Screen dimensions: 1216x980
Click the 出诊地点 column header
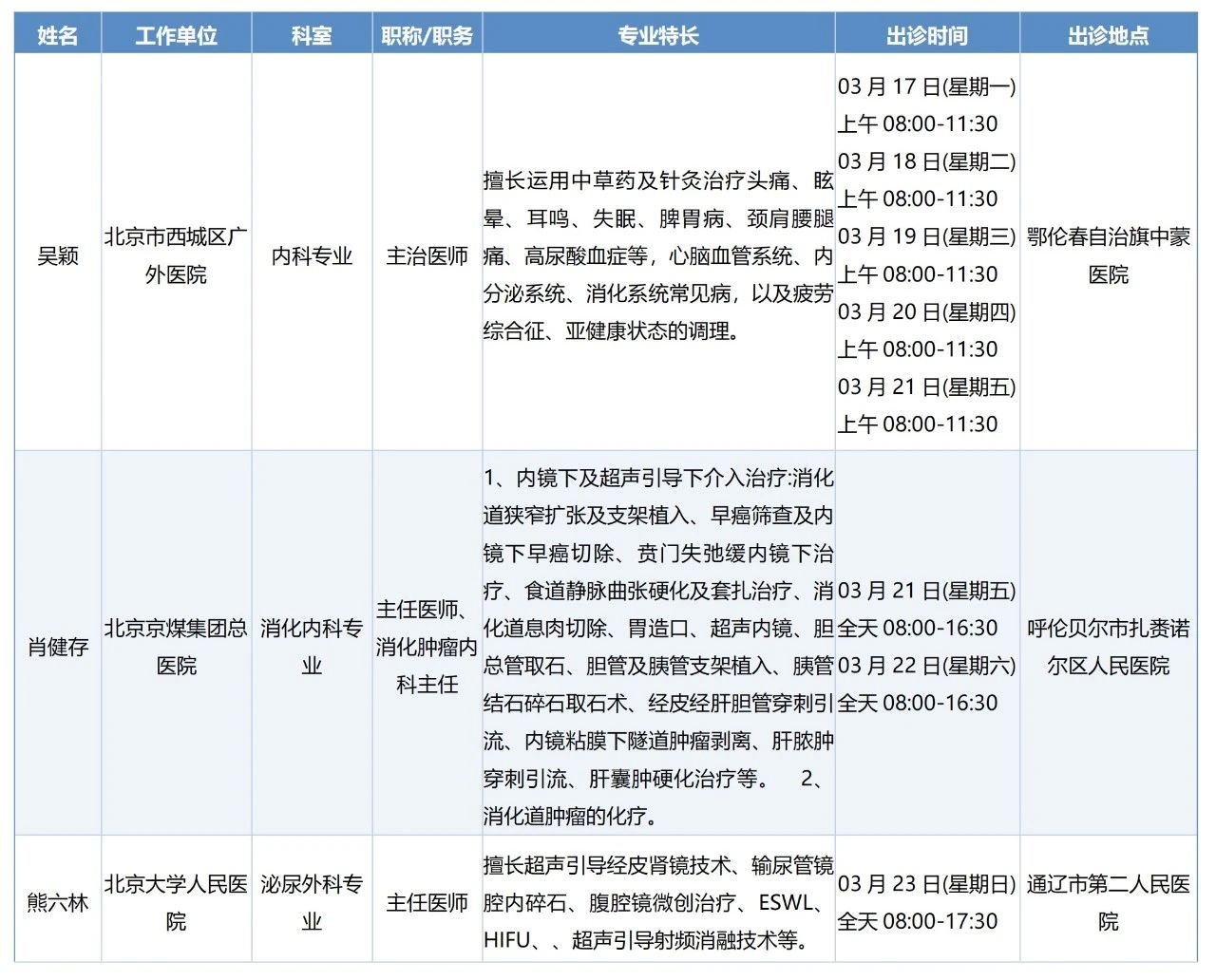(1109, 36)
